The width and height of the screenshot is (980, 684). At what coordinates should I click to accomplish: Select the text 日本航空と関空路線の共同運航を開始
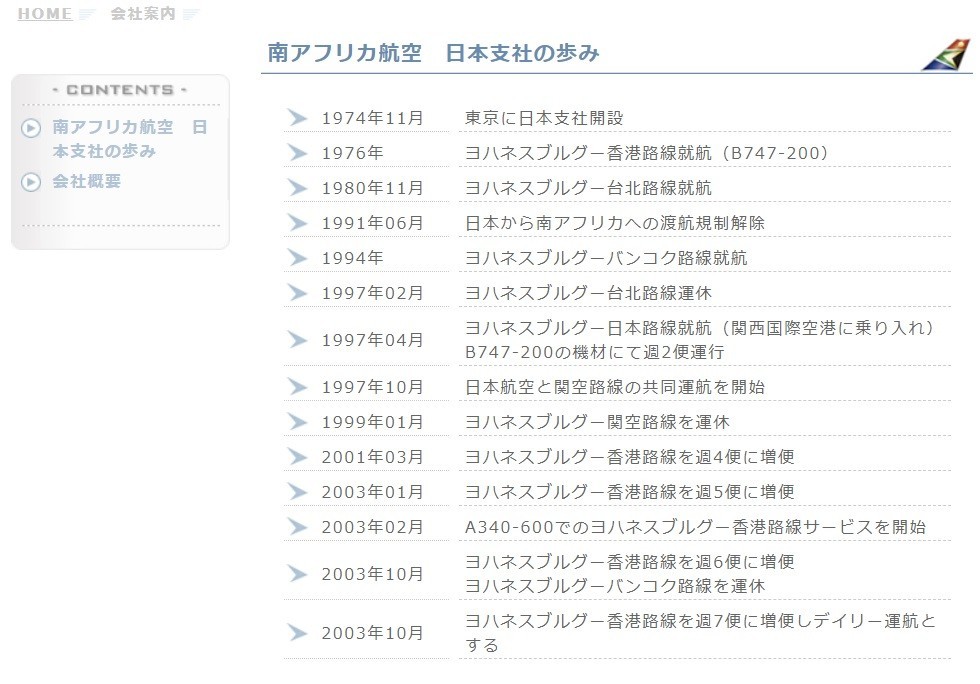click(x=615, y=388)
